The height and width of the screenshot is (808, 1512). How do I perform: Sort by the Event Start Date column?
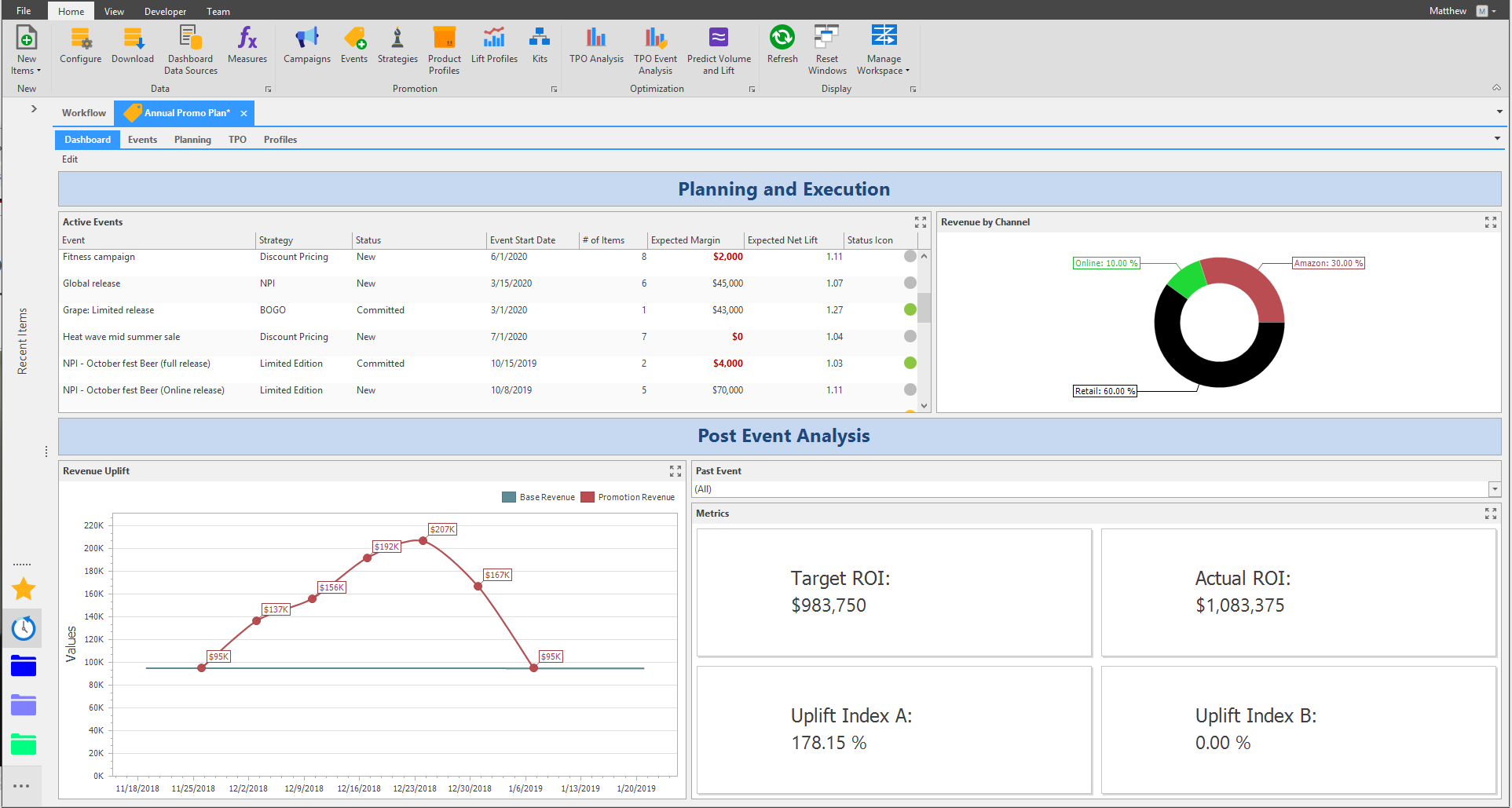click(x=533, y=240)
